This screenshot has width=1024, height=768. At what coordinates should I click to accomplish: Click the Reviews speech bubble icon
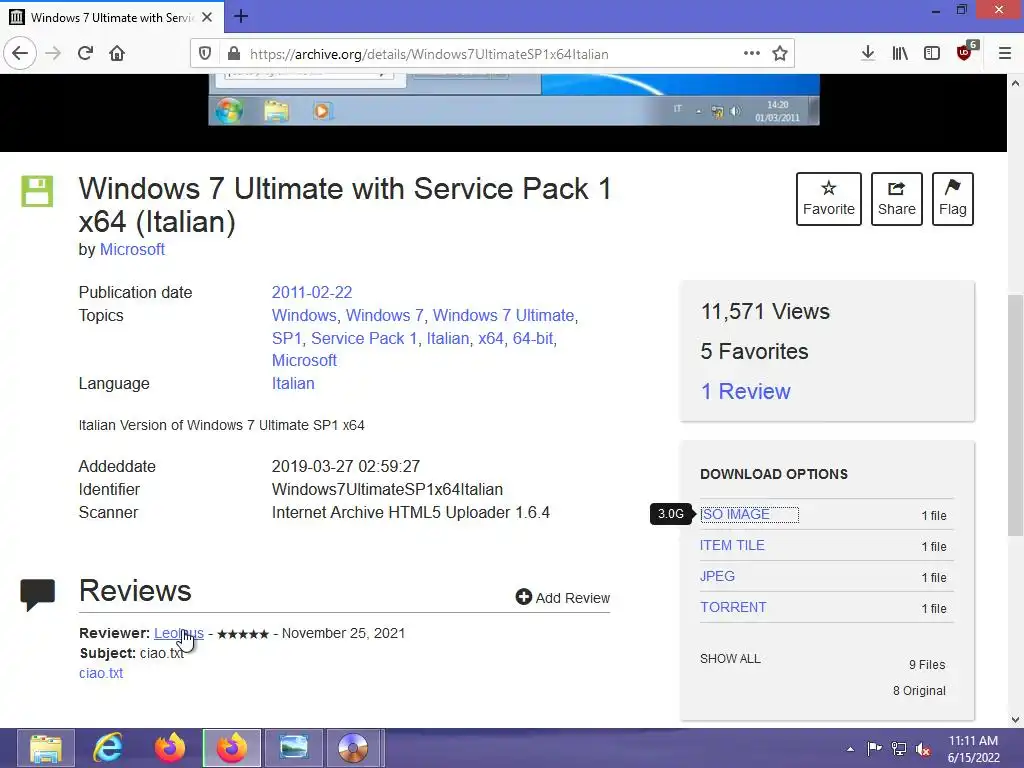[37, 594]
